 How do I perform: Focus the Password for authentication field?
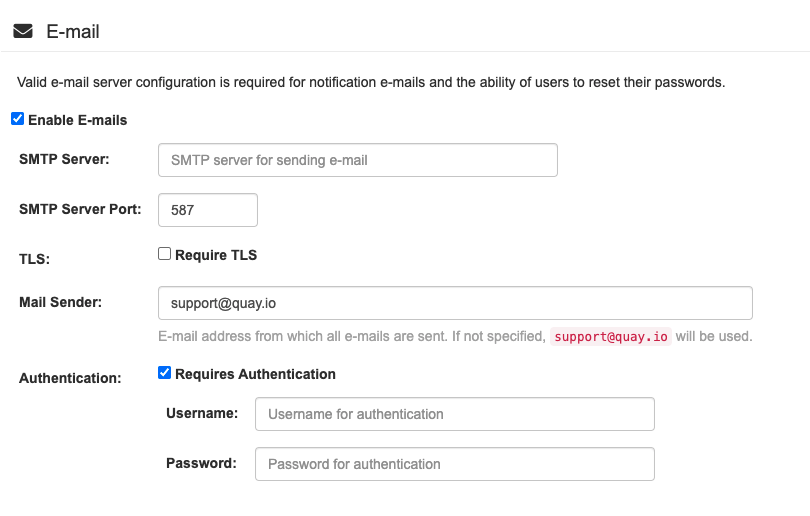[x=454, y=464]
